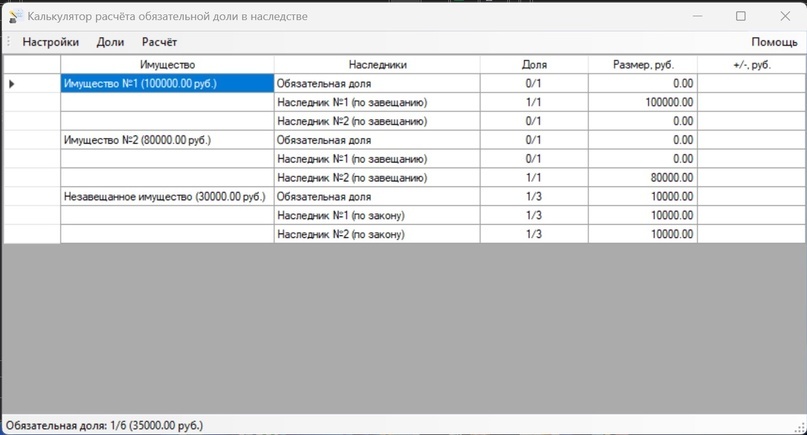Select cell Незавещанное имущество (30000.00 руб.)
The width and height of the screenshot is (807, 435).
point(167,197)
